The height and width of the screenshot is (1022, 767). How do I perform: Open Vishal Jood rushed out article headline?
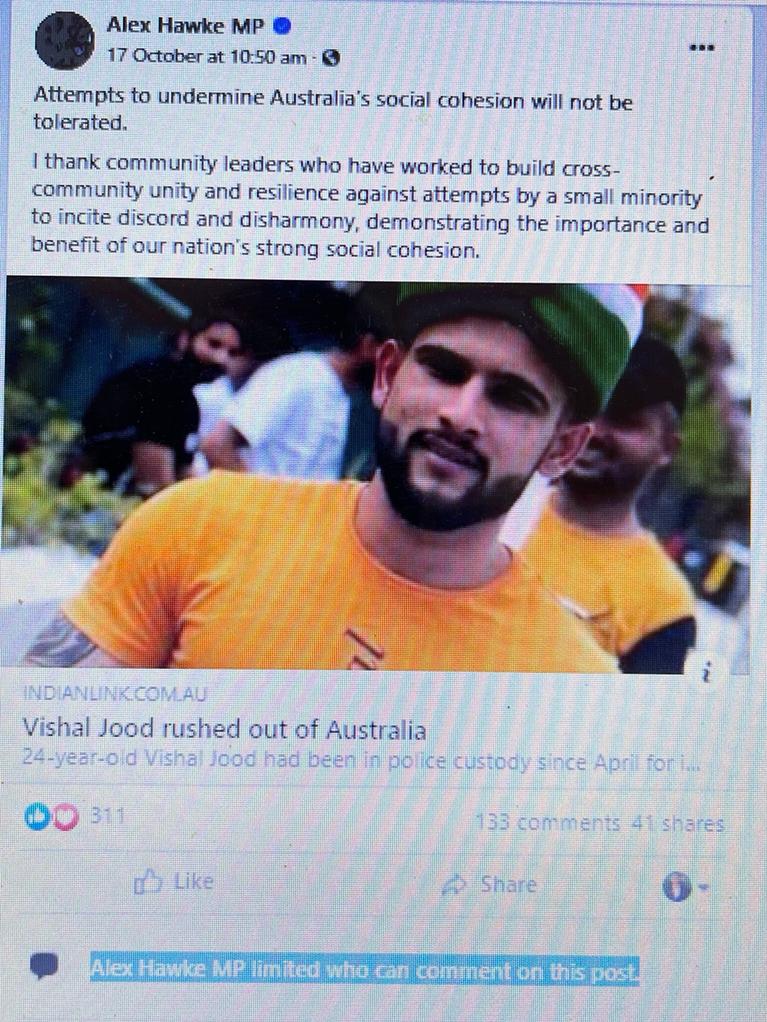(x=224, y=729)
